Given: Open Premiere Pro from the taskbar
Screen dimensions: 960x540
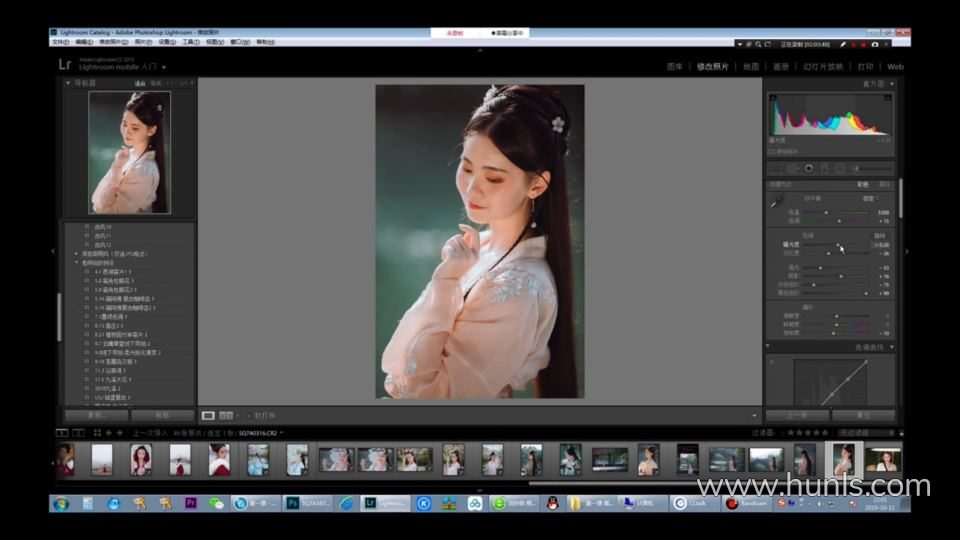Looking at the screenshot, I should [190, 503].
